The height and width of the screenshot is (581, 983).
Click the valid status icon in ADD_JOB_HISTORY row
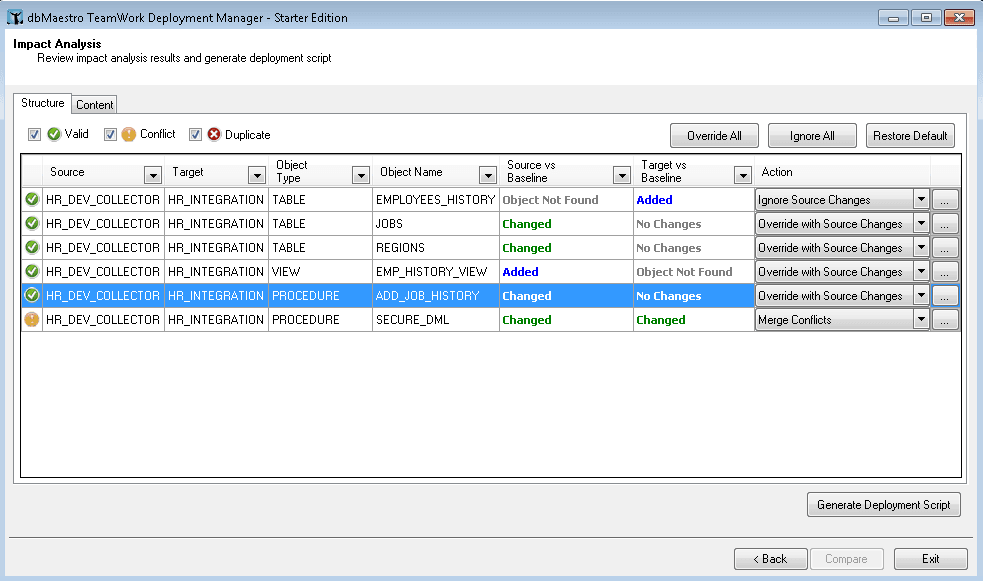coord(32,295)
